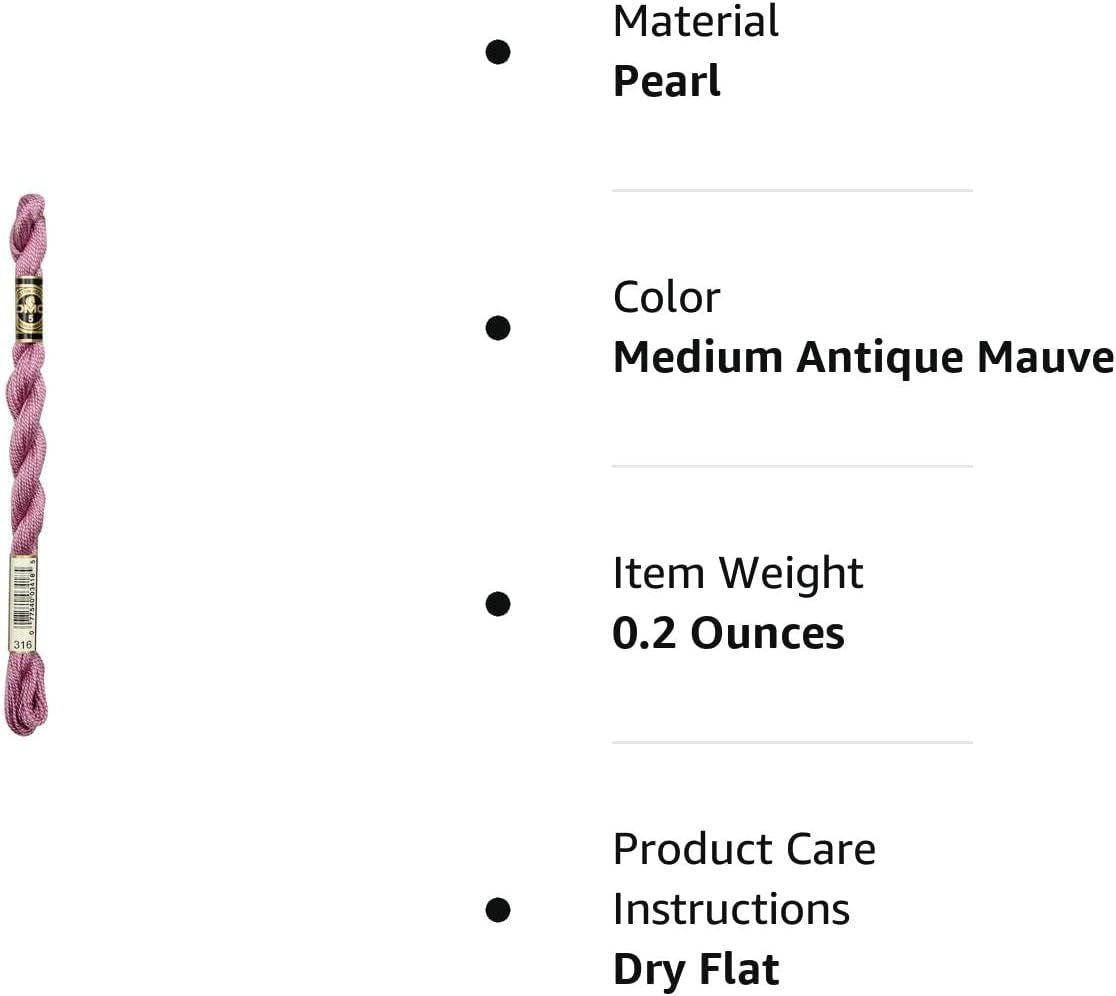
Task: Select the Pearl material value
Action: 666,81
